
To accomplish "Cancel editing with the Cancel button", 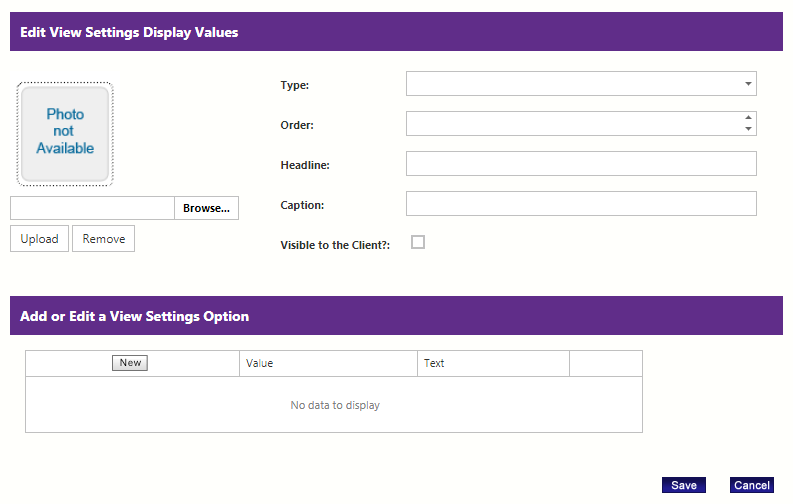I will [x=752, y=485].
